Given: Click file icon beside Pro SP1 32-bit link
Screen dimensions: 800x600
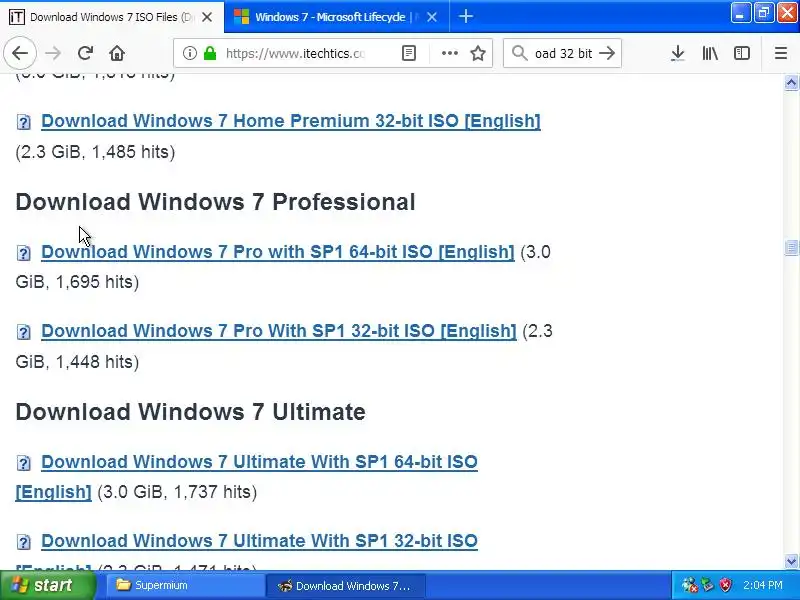Looking at the screenshot, I should click(x=23, y=332).
